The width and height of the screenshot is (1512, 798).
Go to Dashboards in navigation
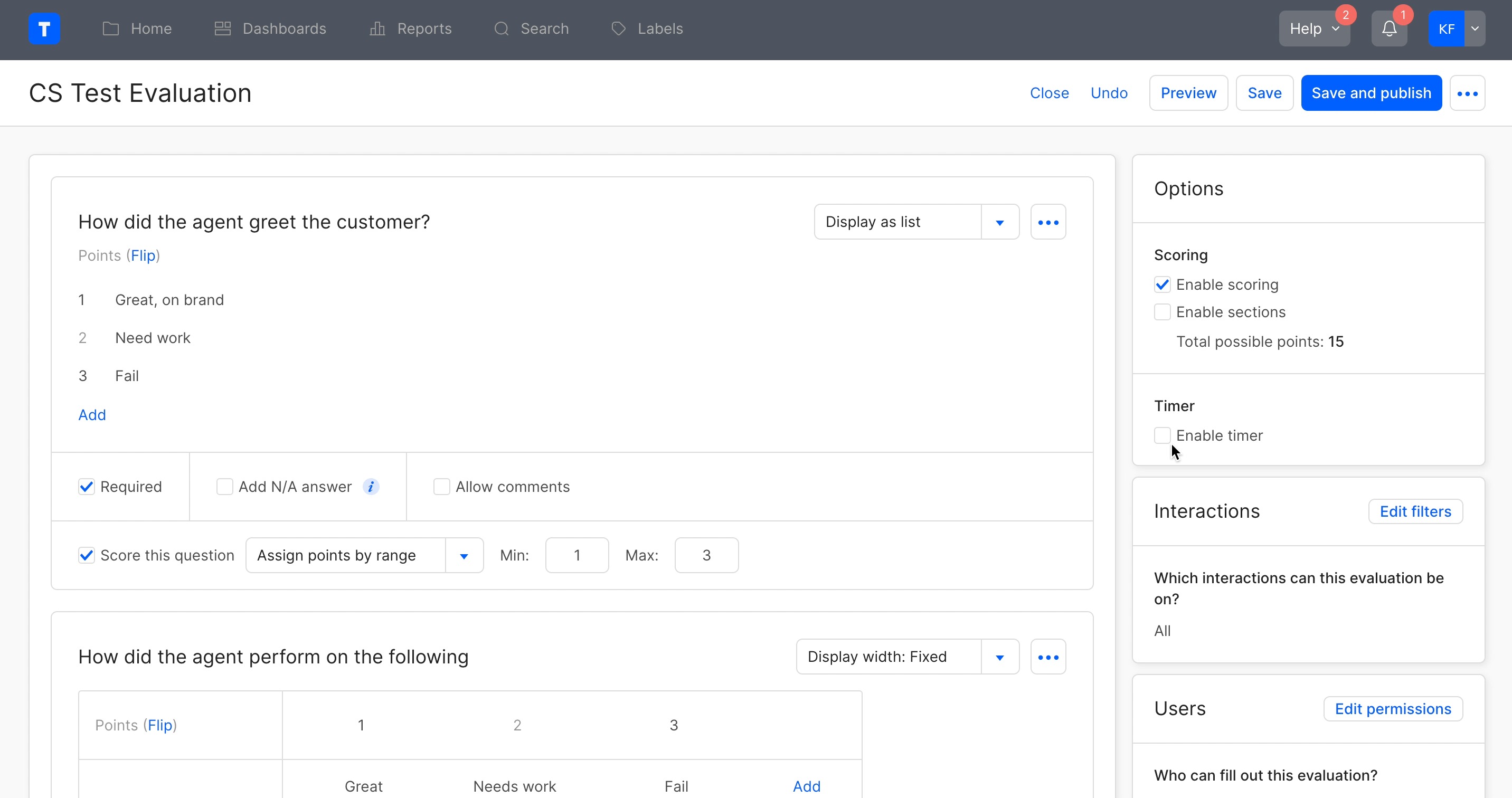click(270, 28)
